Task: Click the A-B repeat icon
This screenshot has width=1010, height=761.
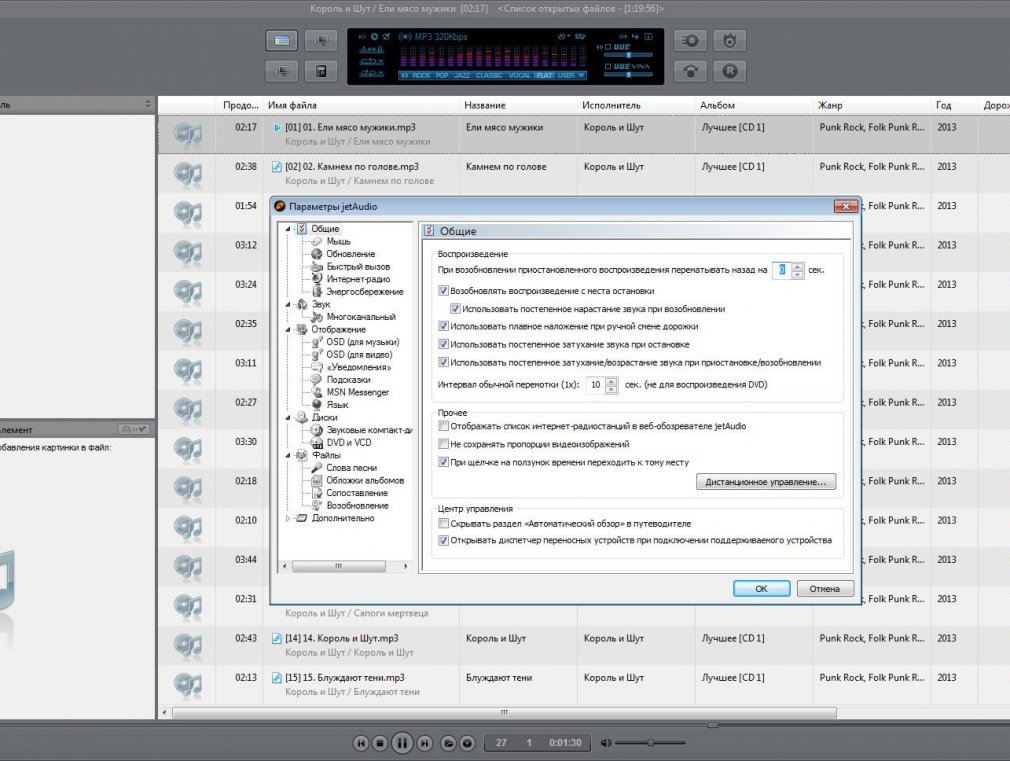Action: click(x=371, y=50)
